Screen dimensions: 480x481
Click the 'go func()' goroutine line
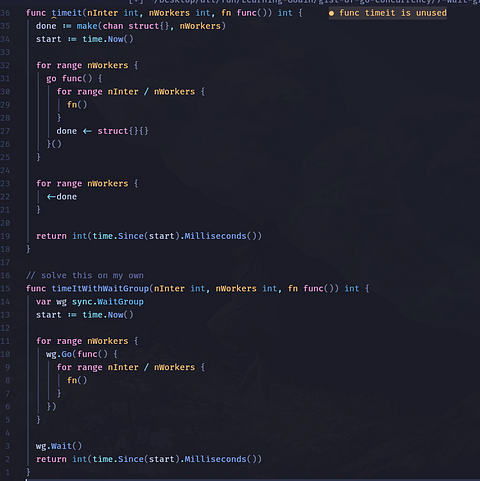point(74,78)
